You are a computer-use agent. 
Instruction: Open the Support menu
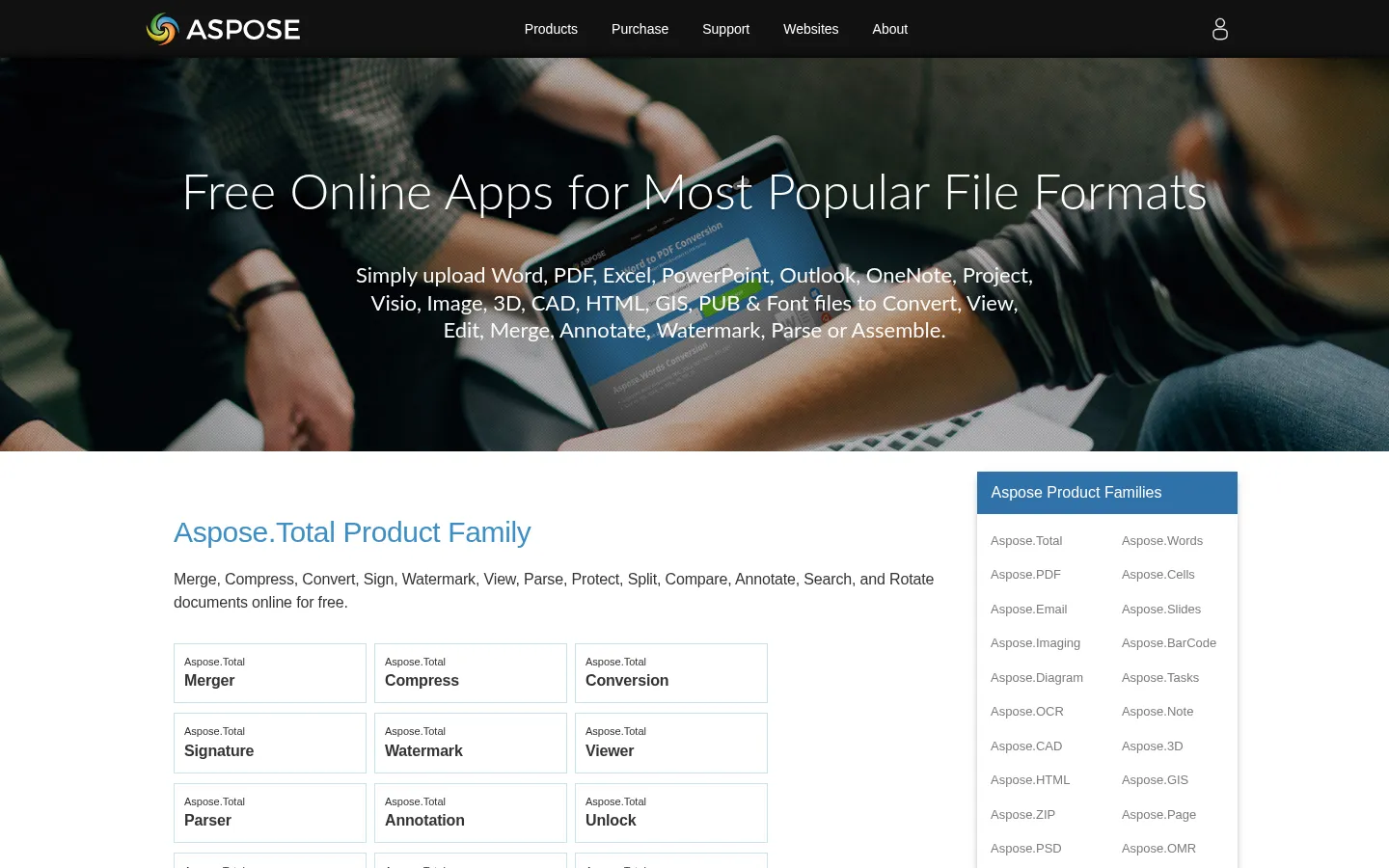coord(725,29)
